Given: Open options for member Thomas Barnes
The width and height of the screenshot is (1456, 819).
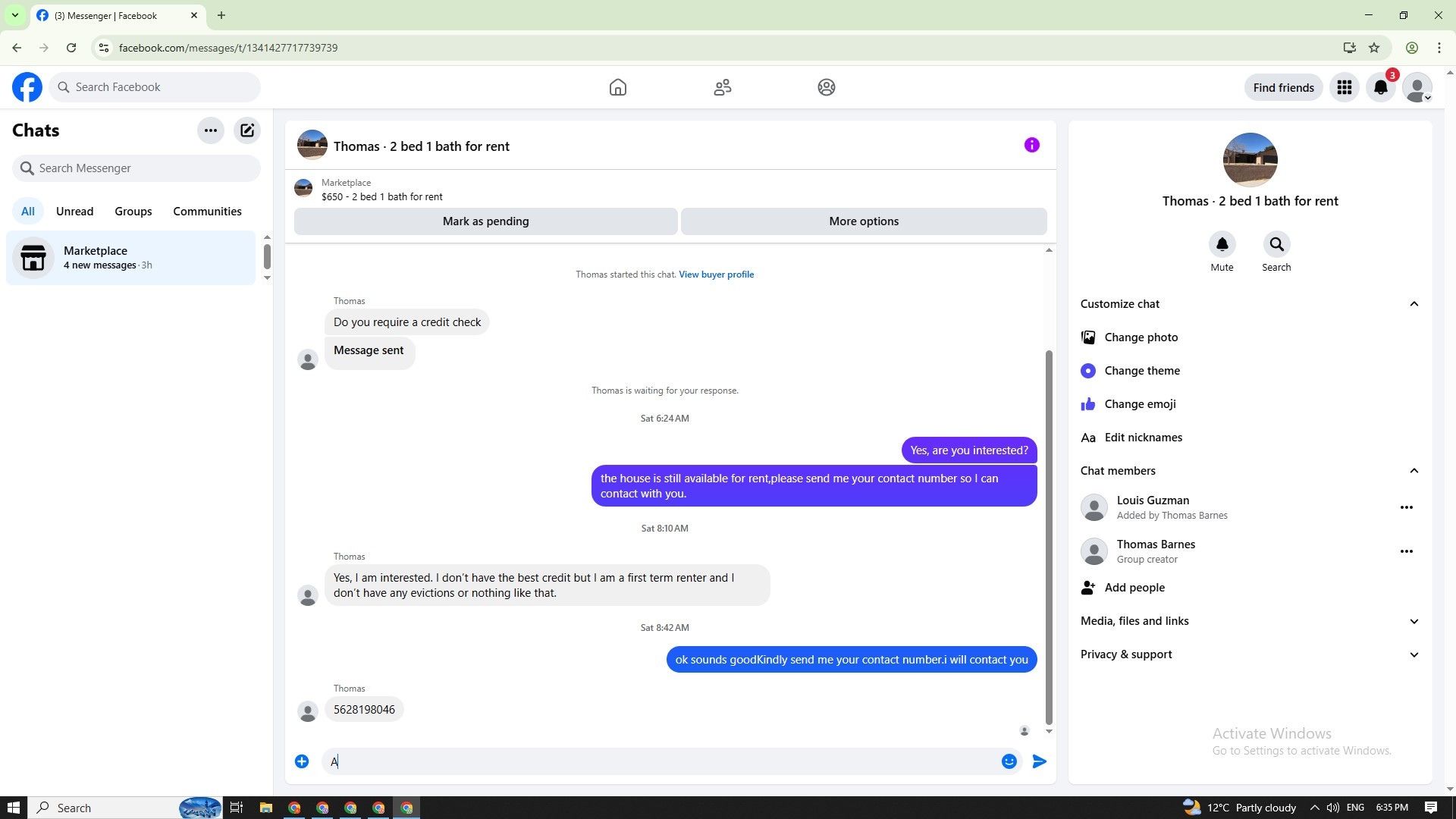Looking at the screenshot, I should tap(1407, 551).
